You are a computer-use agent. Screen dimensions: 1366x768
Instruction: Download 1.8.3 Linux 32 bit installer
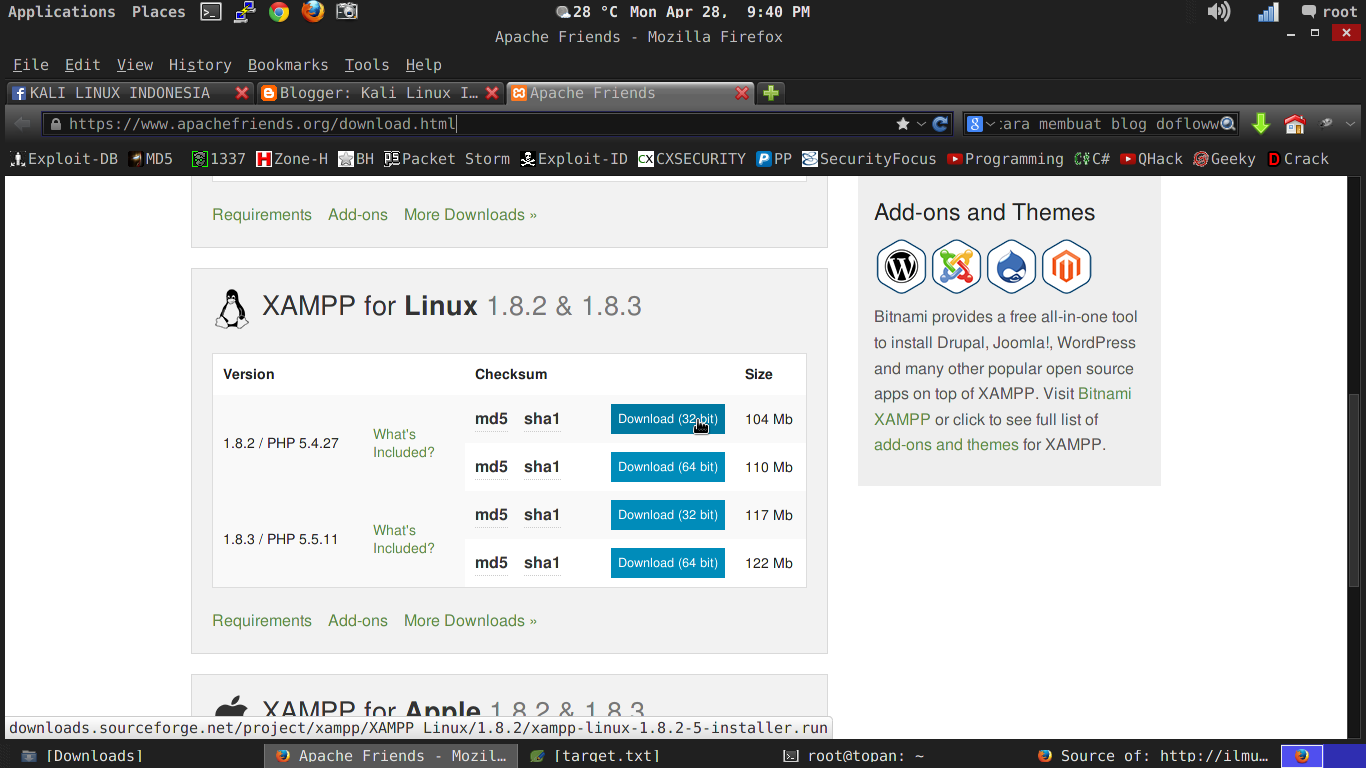668,515
